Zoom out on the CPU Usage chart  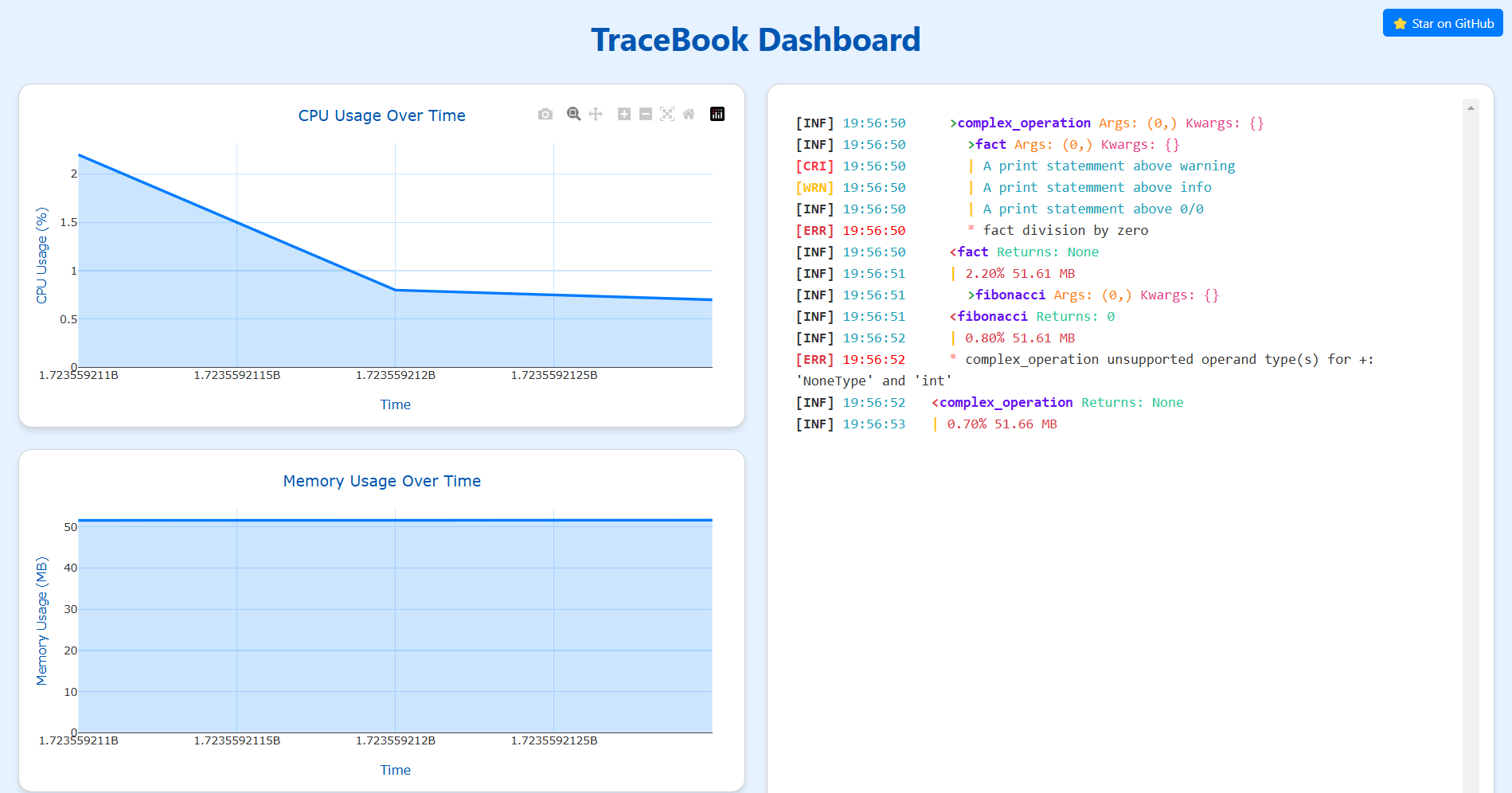[x=646, y=114]
